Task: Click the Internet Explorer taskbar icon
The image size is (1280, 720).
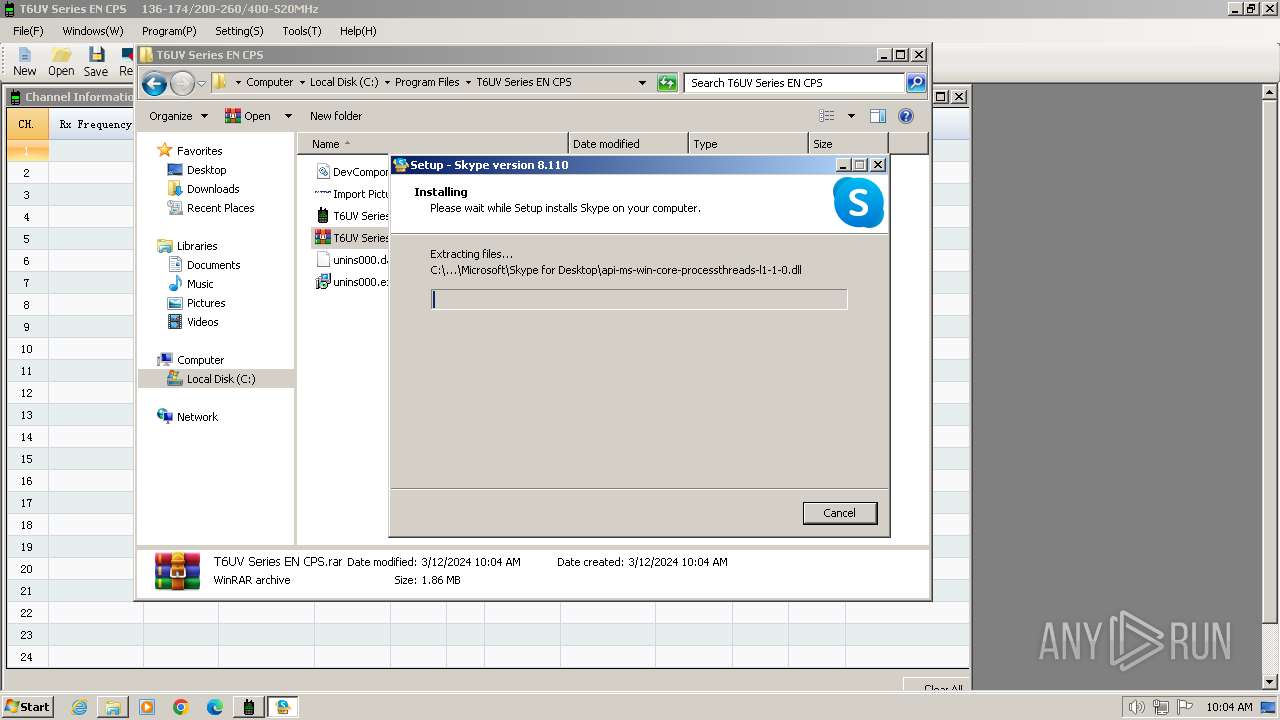Action: coord(80,707)
